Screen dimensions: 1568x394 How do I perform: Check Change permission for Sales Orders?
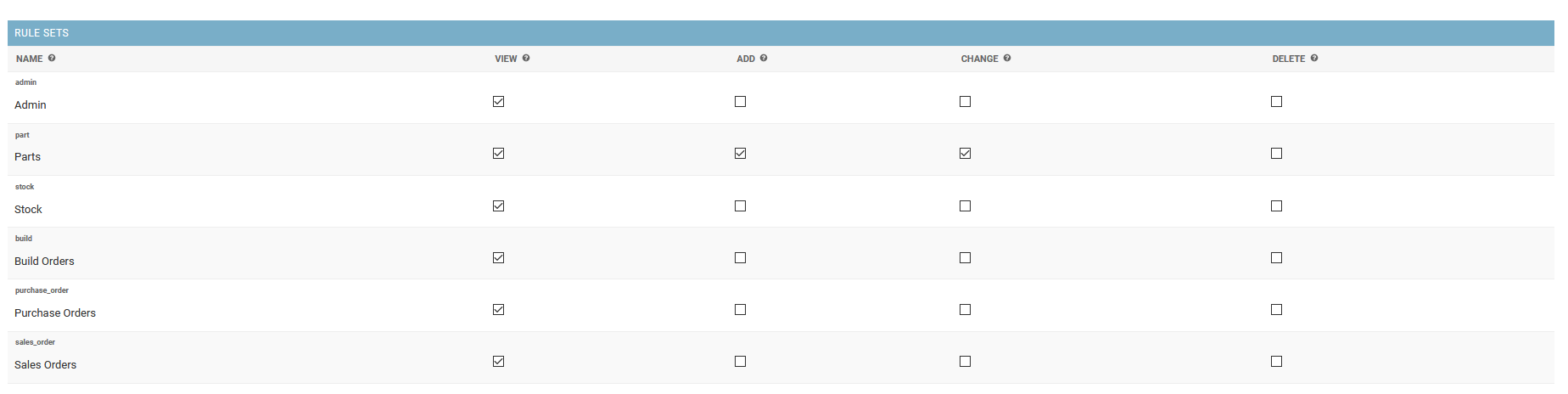966,362
